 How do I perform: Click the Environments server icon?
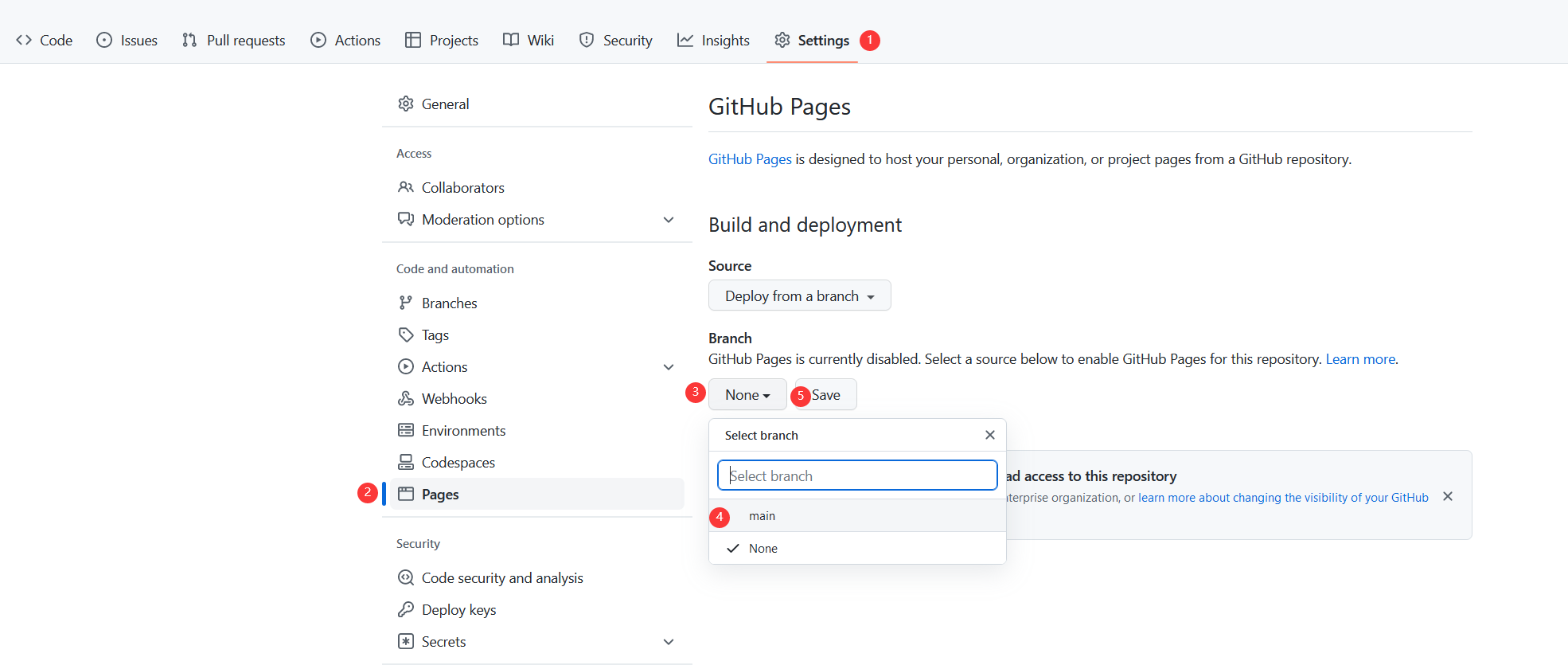tap(406, 430)
